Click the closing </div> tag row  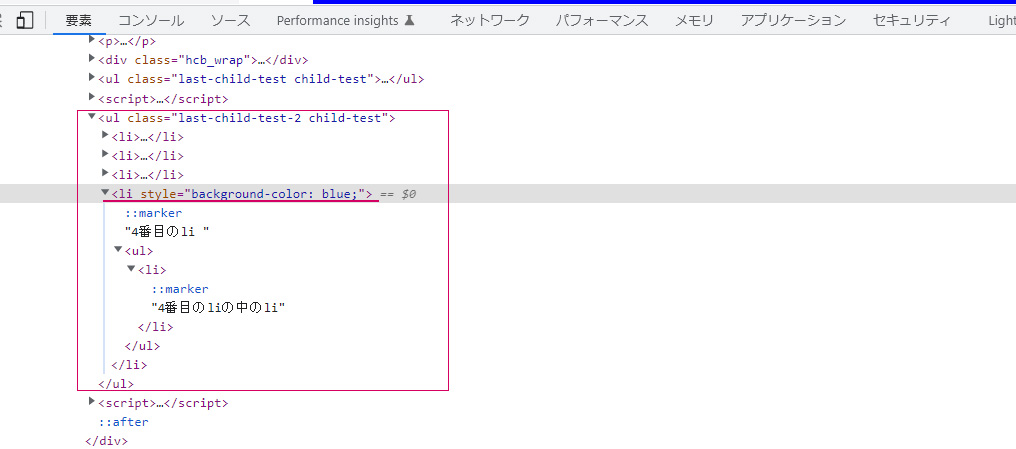pos(107,441)
